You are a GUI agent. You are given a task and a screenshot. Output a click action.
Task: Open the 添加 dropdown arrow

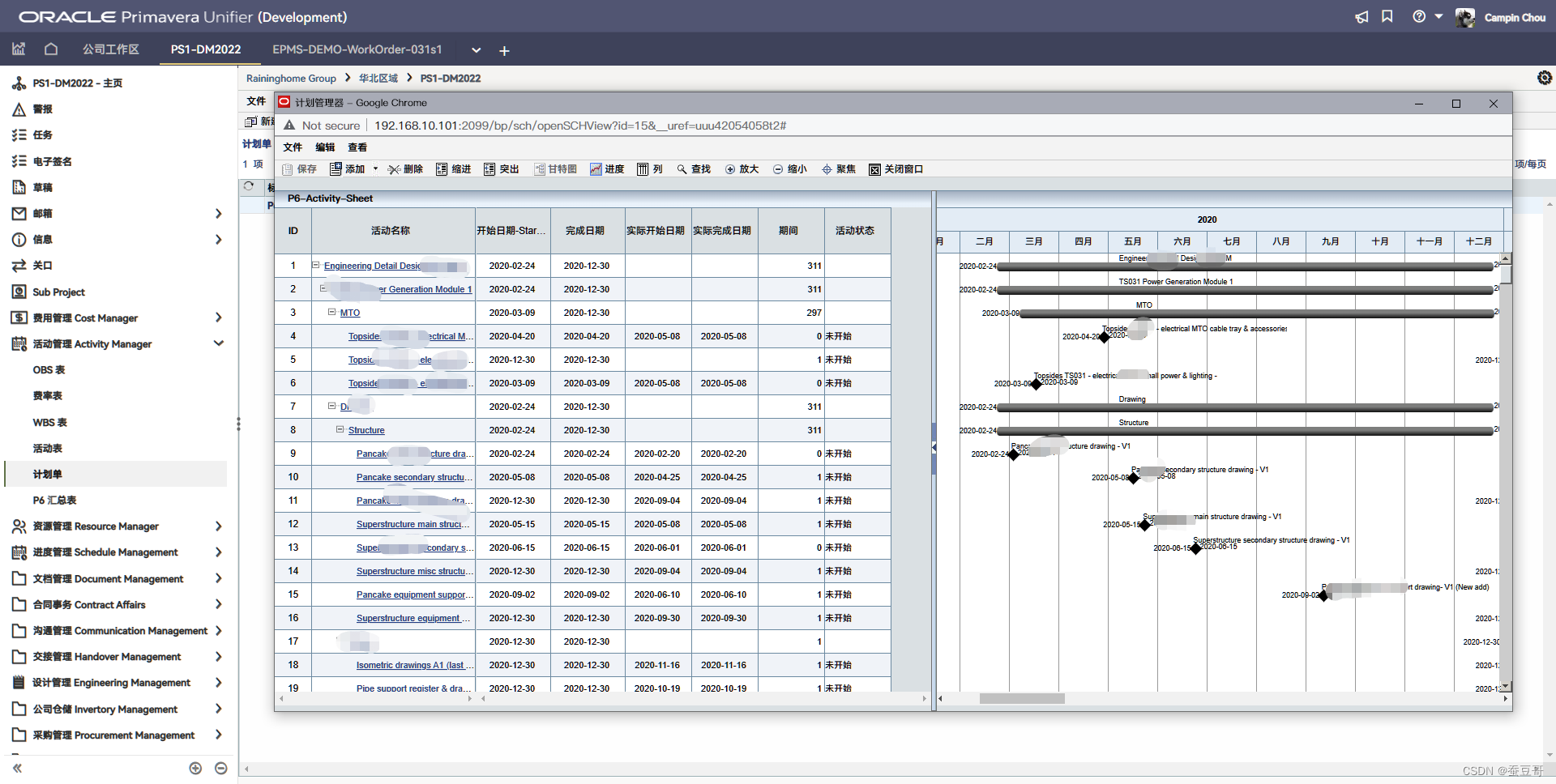(x=375, y=169)
